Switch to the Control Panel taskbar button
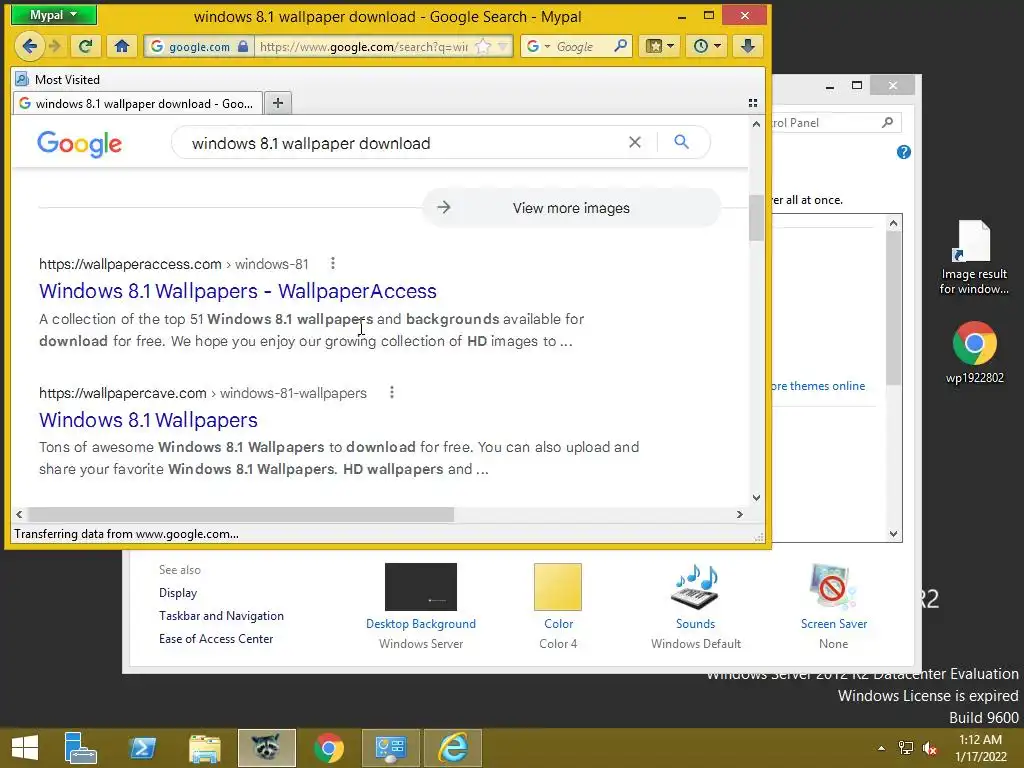This screenshot has width=1024, height=768. 391,748
